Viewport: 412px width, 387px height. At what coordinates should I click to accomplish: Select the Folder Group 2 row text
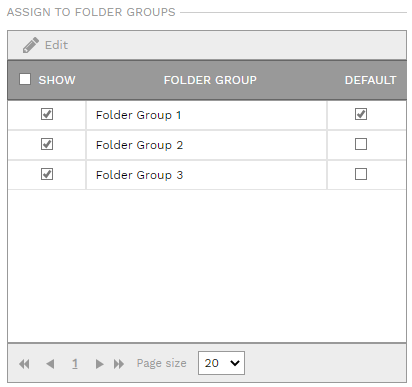(139, 145)
